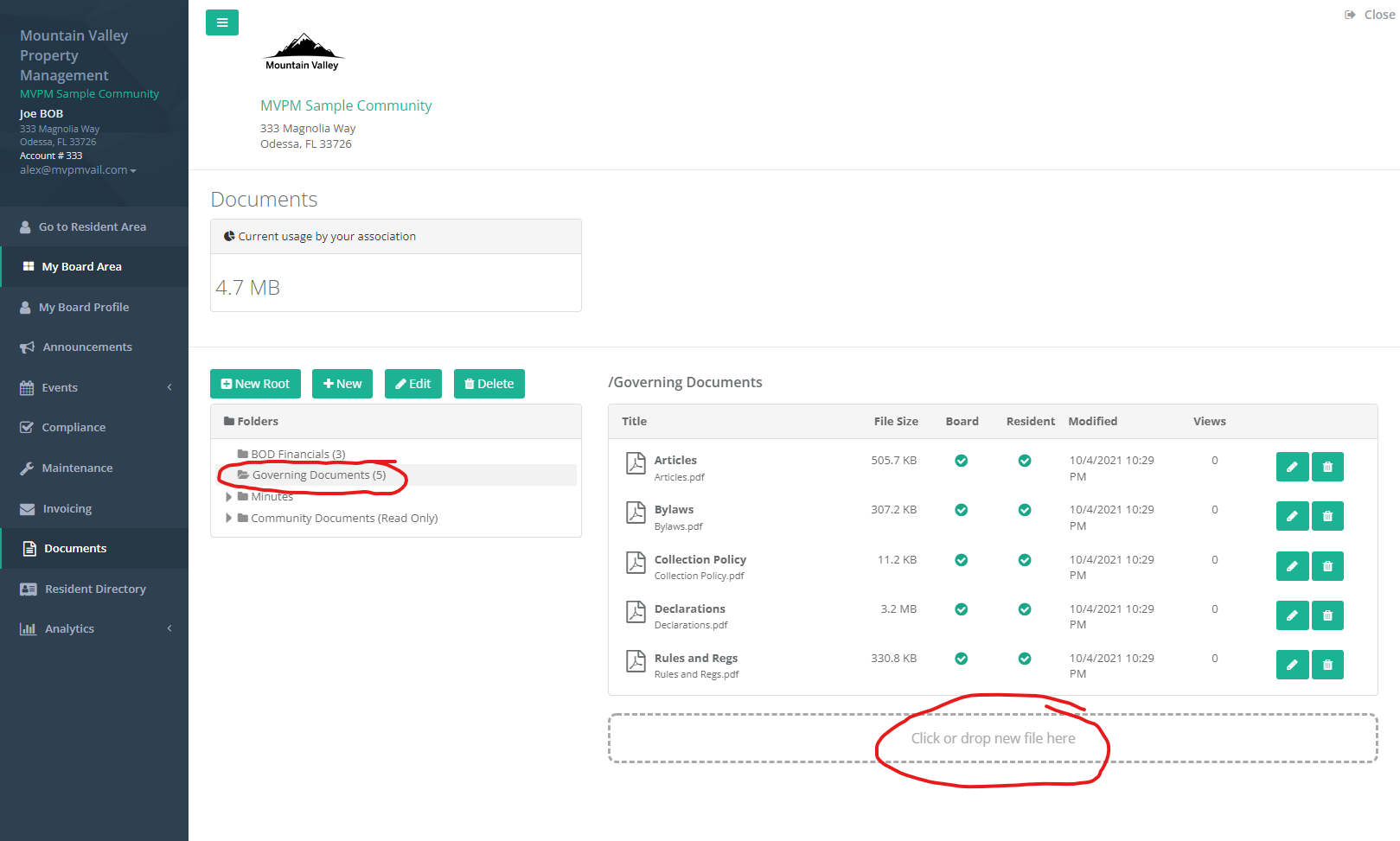The width and height of the screenshot is (1400, 841).
Task: Open the Invoicing section
Action: pos(94,508)
